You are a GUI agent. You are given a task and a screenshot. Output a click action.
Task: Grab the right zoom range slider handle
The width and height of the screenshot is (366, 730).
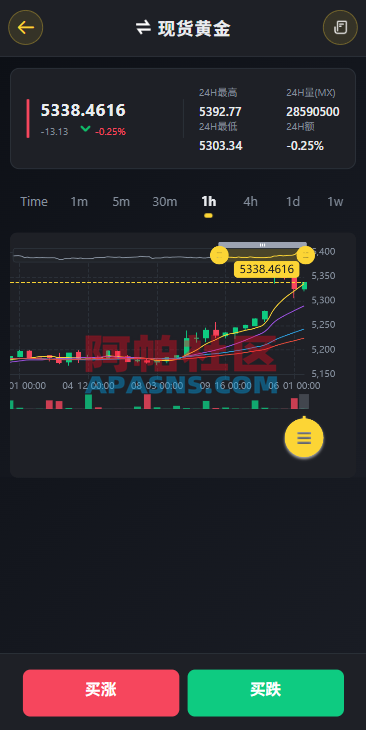(x=306, y=255)
